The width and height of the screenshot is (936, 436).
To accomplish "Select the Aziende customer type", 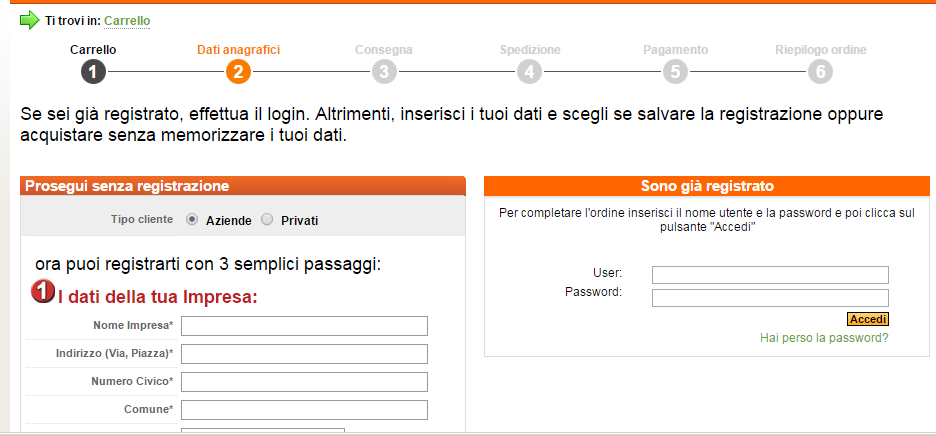I will [192, 219].
